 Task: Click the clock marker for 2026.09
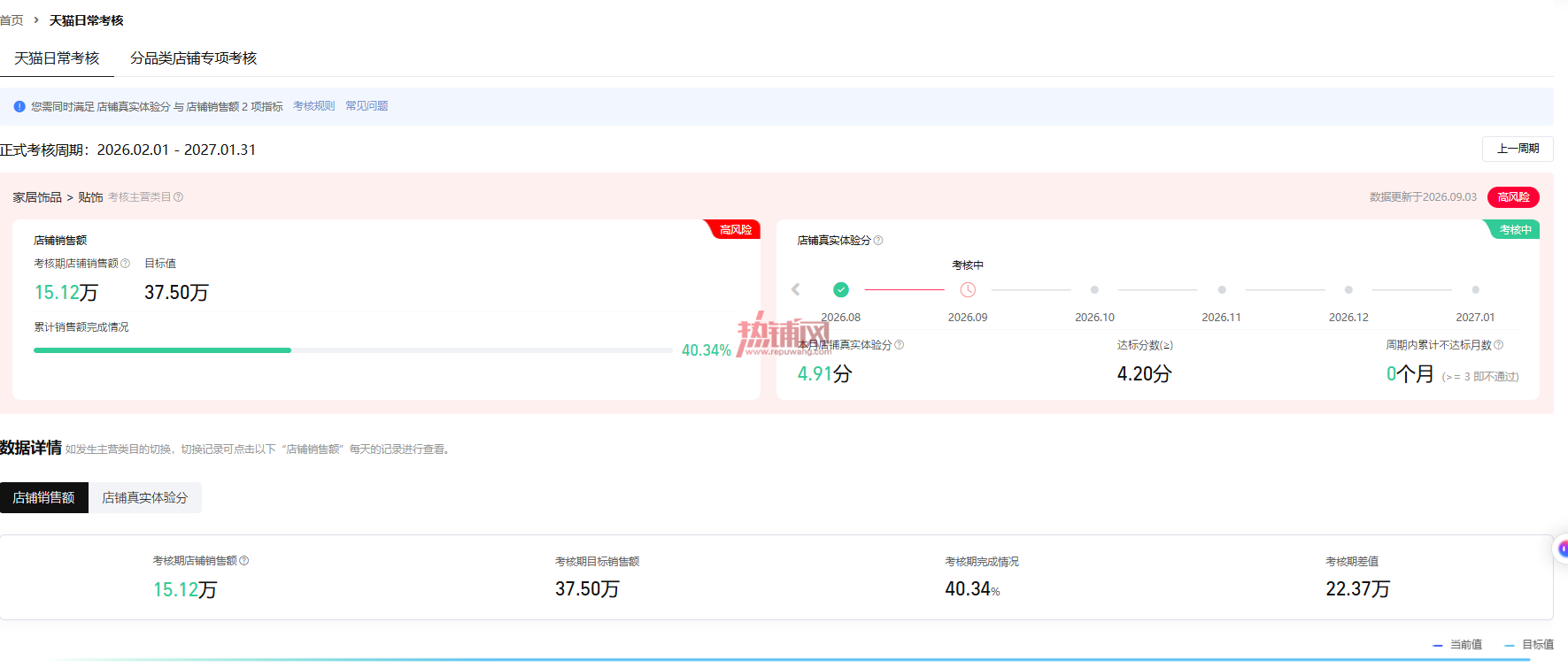968,289
